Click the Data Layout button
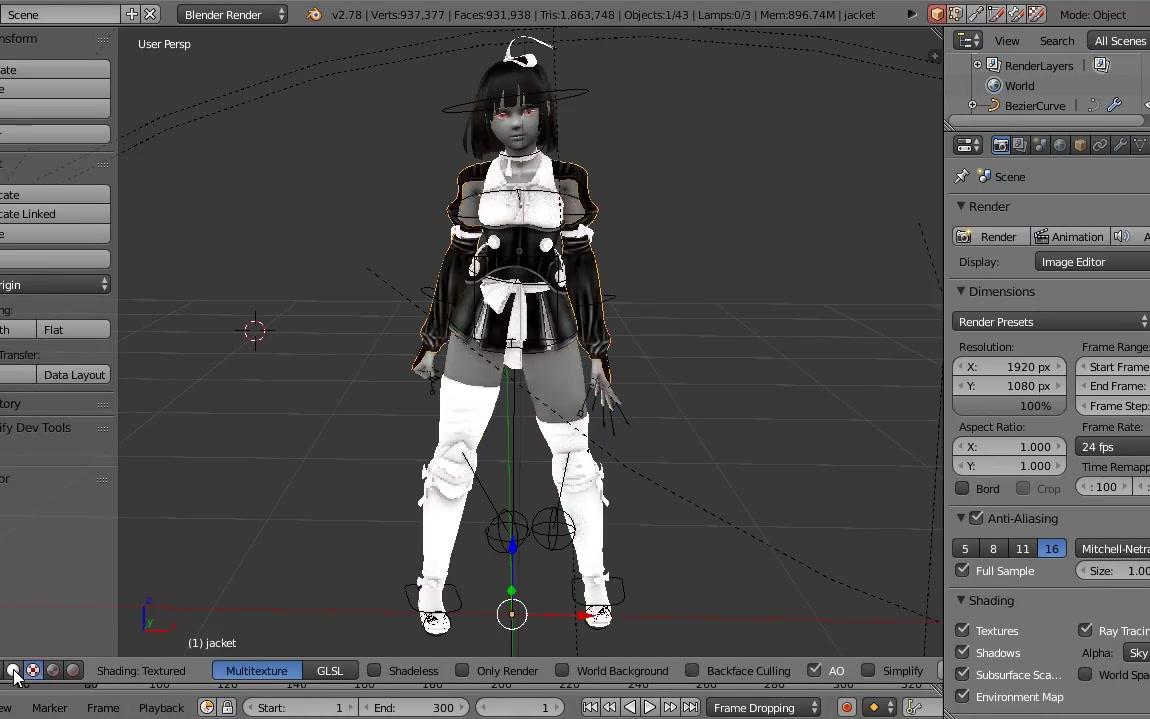 point(73,374)
